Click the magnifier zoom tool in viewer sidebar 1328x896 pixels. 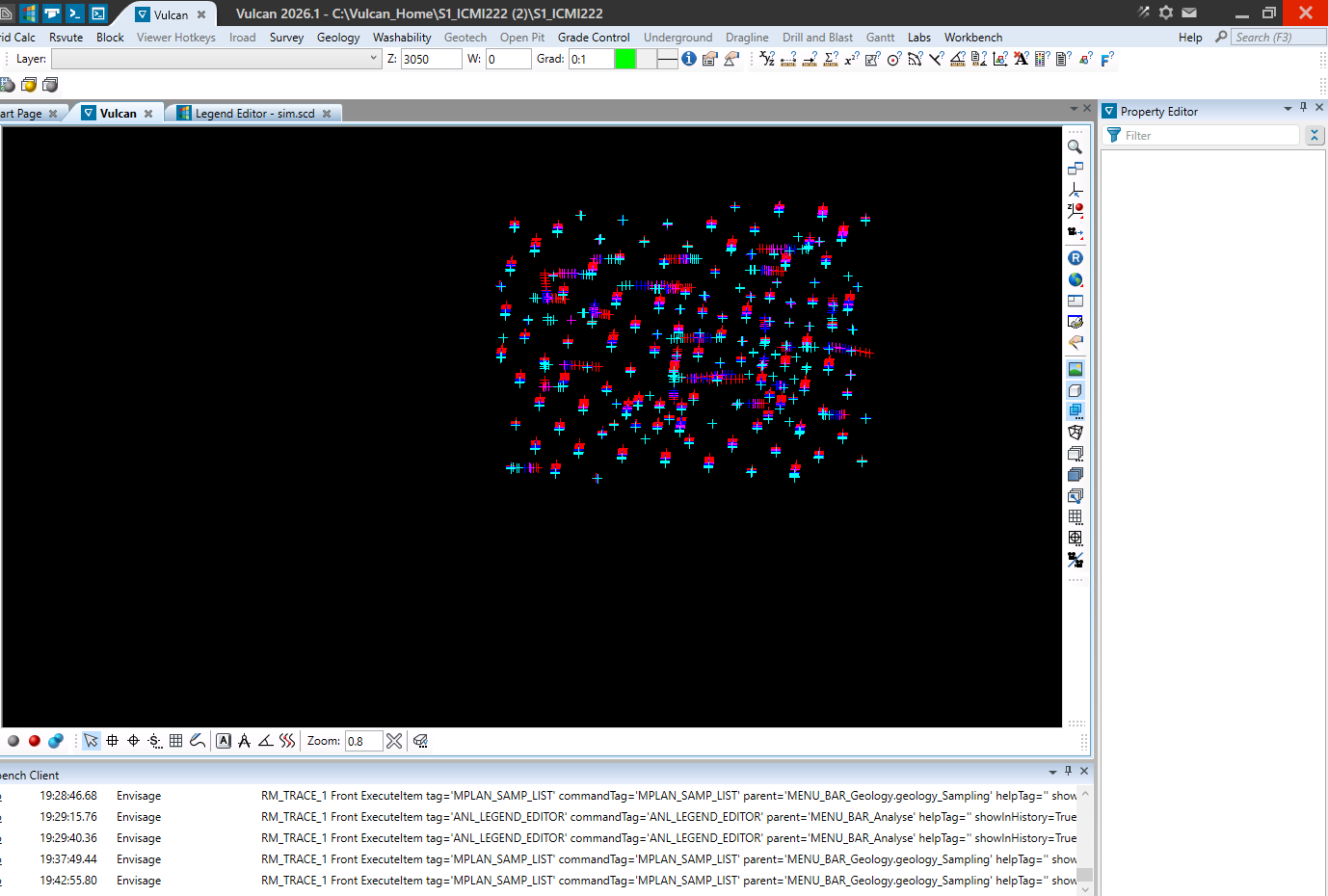coord(1076,147)
